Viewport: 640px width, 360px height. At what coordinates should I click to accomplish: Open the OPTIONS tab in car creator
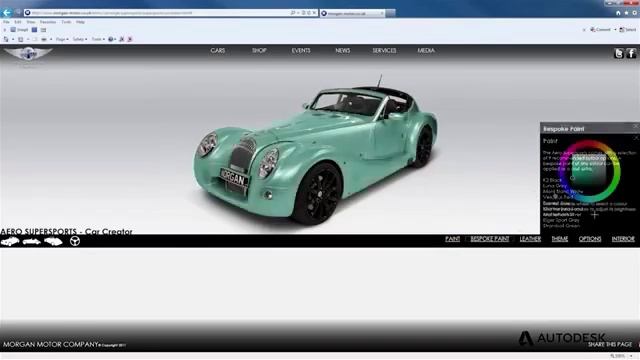[590, 239]
